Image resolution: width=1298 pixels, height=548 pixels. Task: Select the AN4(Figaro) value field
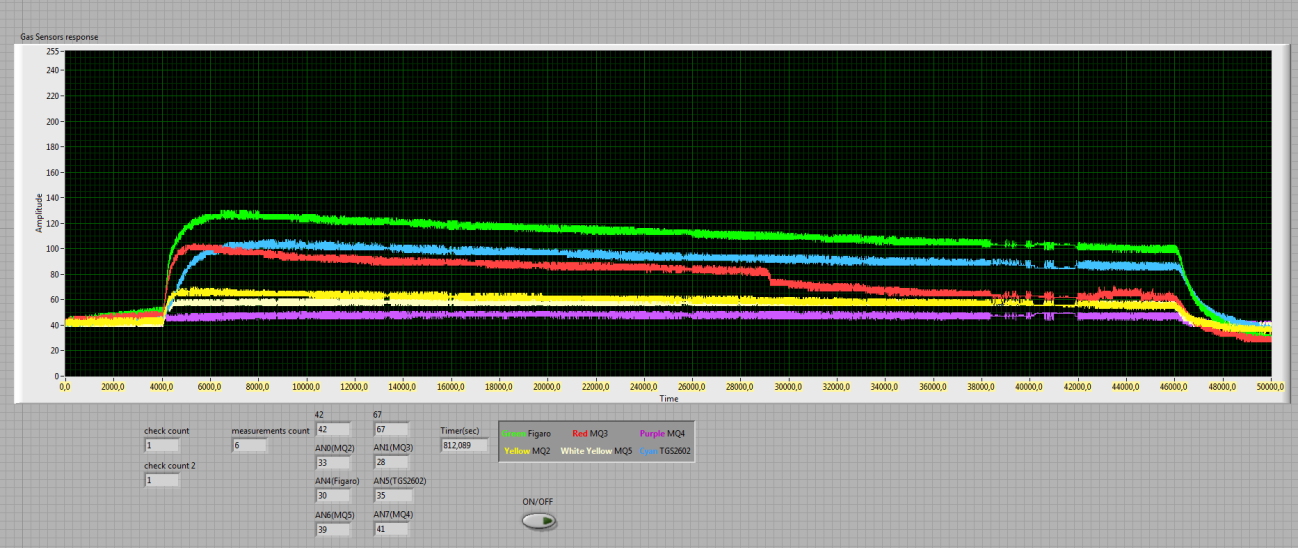coord(332,496)
